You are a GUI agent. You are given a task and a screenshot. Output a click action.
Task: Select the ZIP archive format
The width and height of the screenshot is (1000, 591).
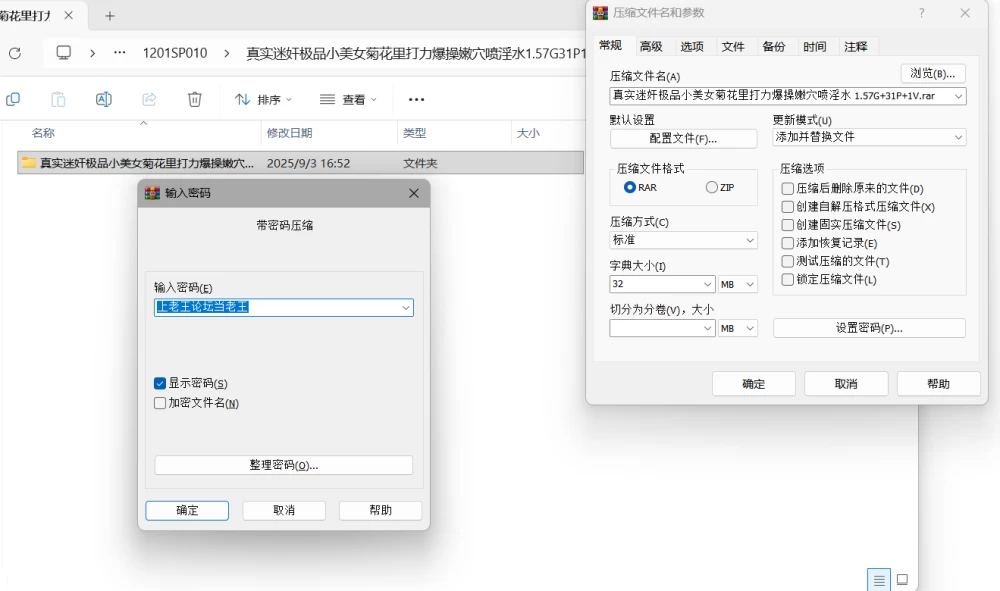[x=712, y=187]
